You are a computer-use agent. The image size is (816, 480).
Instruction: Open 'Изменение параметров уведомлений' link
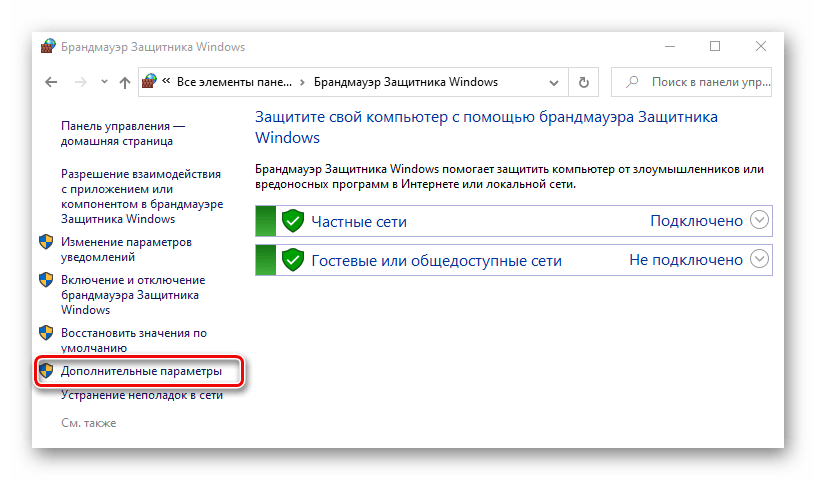pos(126,249)
